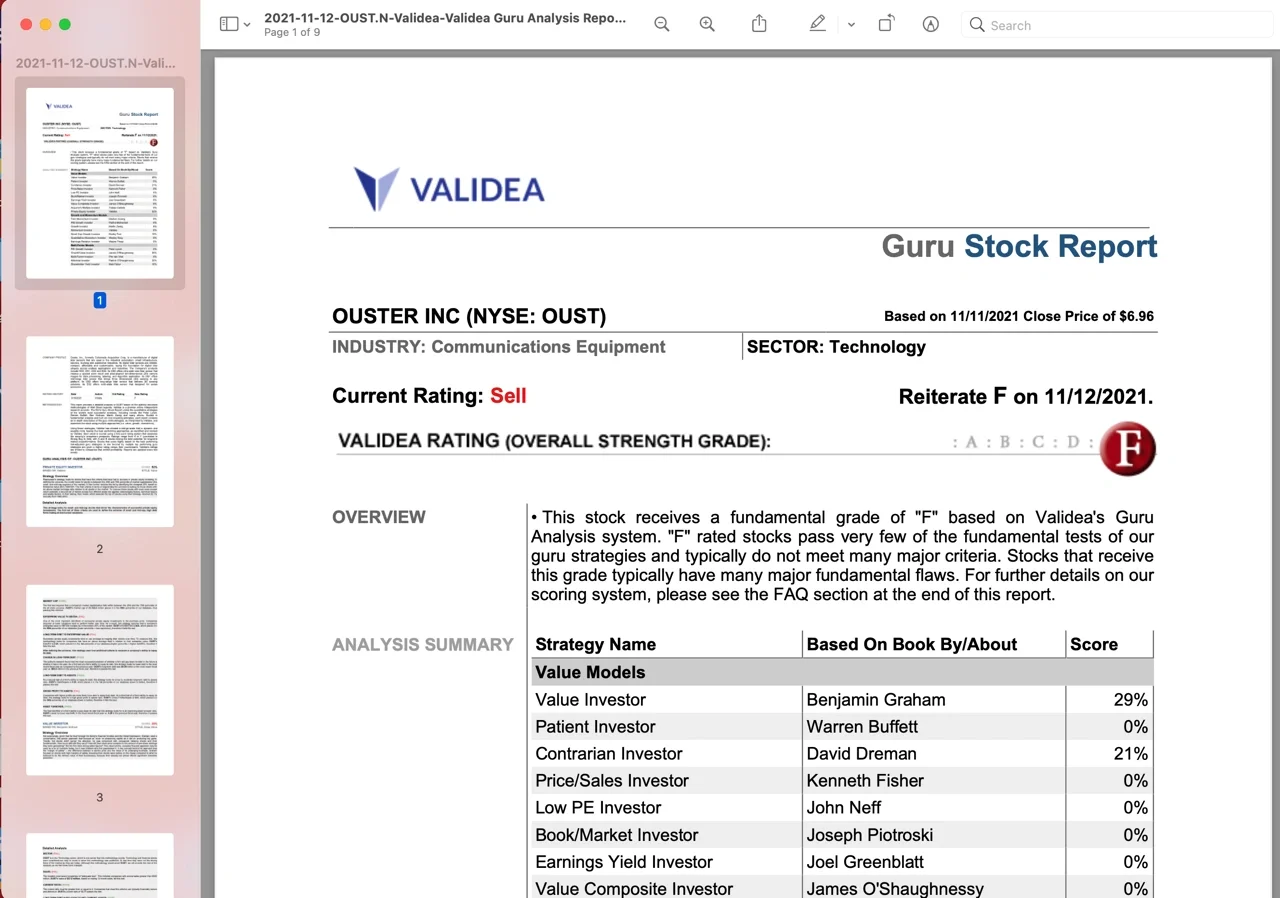This screenshot has width=1280, height=898.
Task: Click the page number 2 label in sidebar
Action: point(100,549)
